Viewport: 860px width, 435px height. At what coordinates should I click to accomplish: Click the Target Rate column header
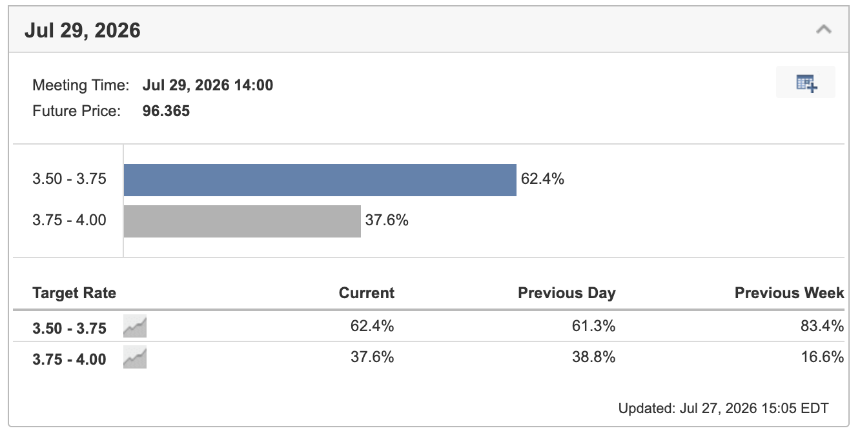(74, 293)
